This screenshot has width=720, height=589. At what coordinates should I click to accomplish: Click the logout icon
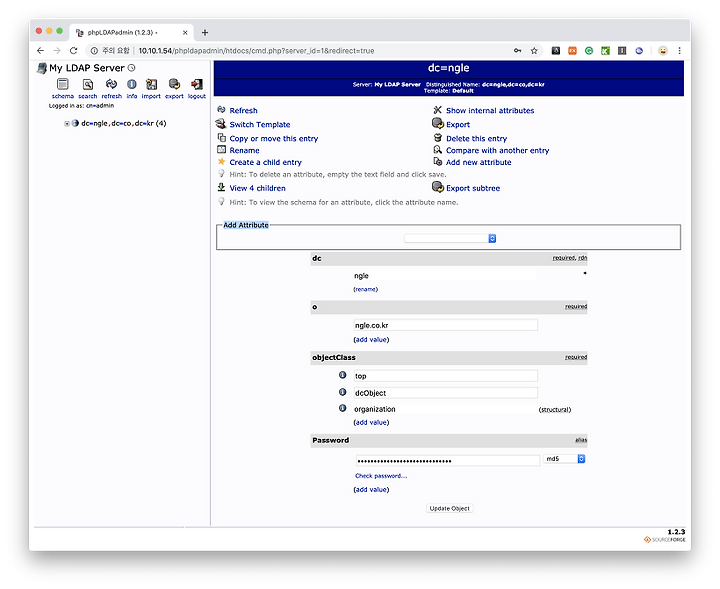197,84
